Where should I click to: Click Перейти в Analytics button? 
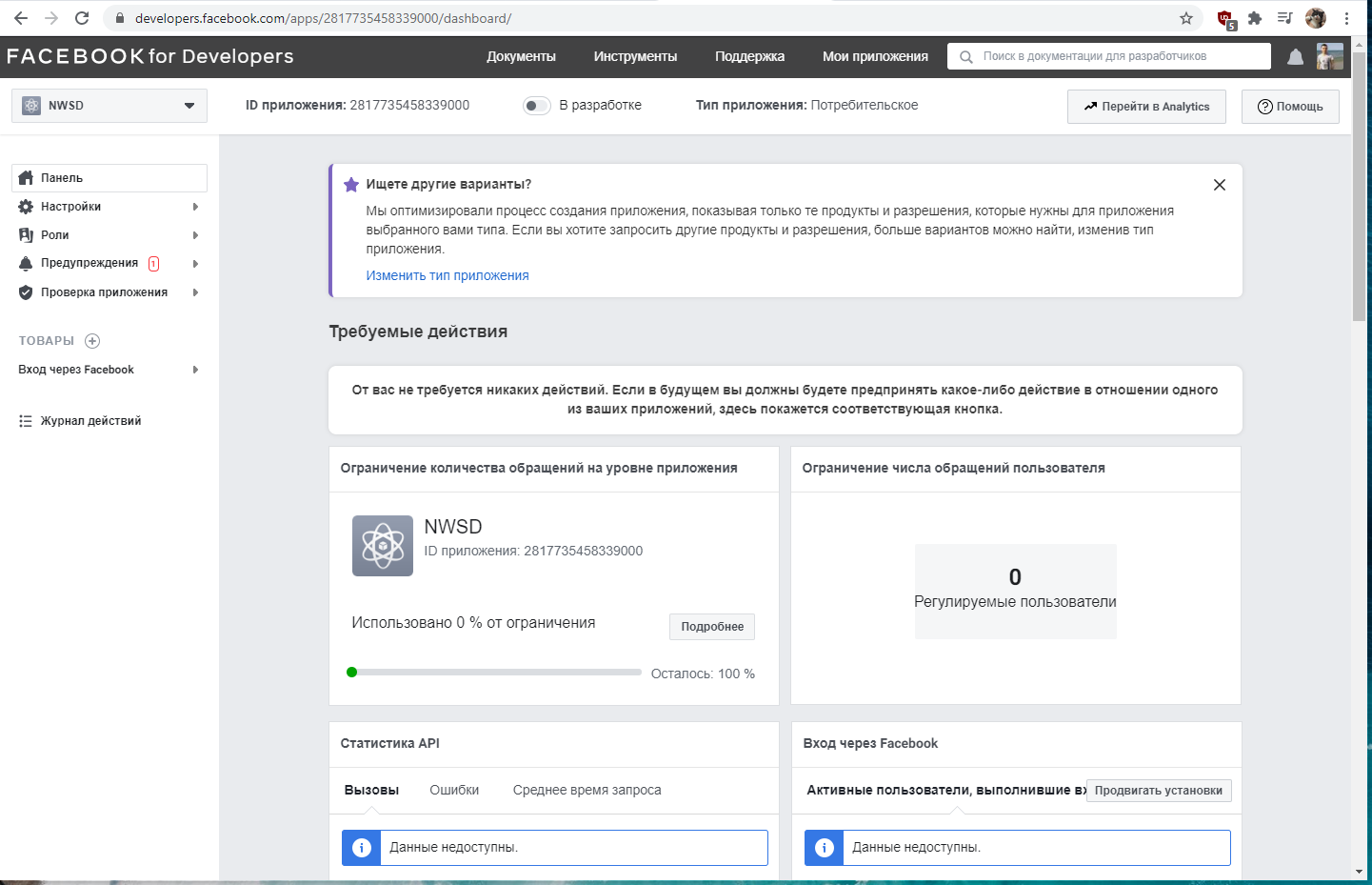[x=1146, y=107]
